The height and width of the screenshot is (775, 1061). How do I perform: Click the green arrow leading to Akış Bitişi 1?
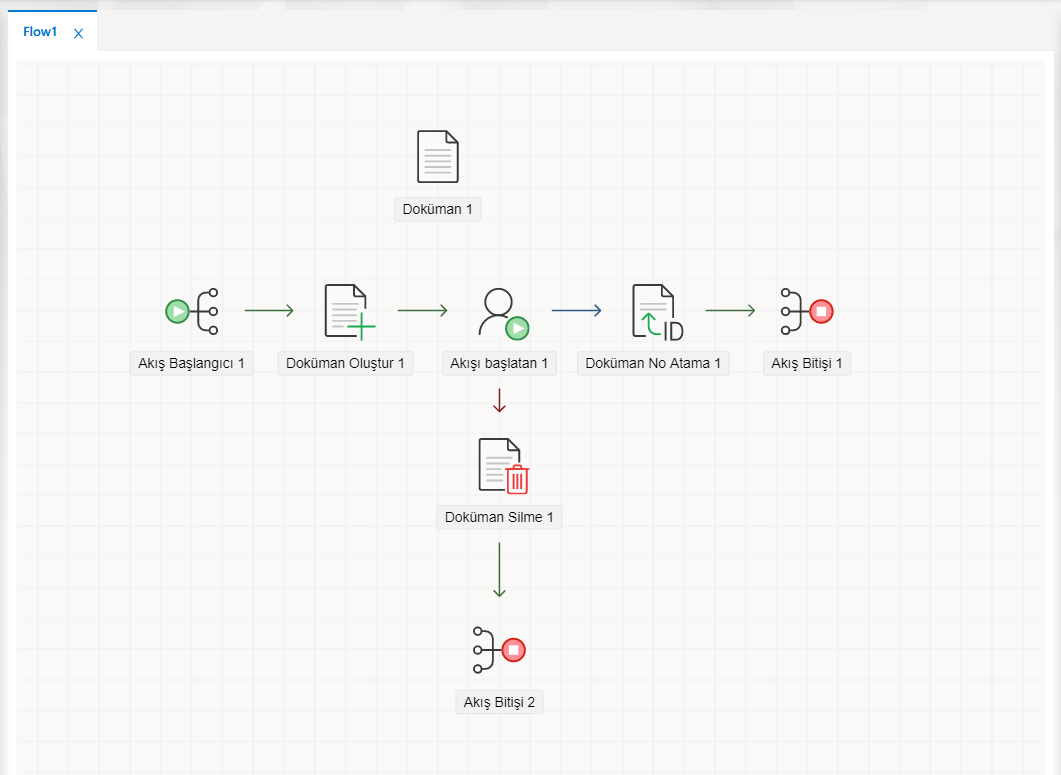coord(730,310)
